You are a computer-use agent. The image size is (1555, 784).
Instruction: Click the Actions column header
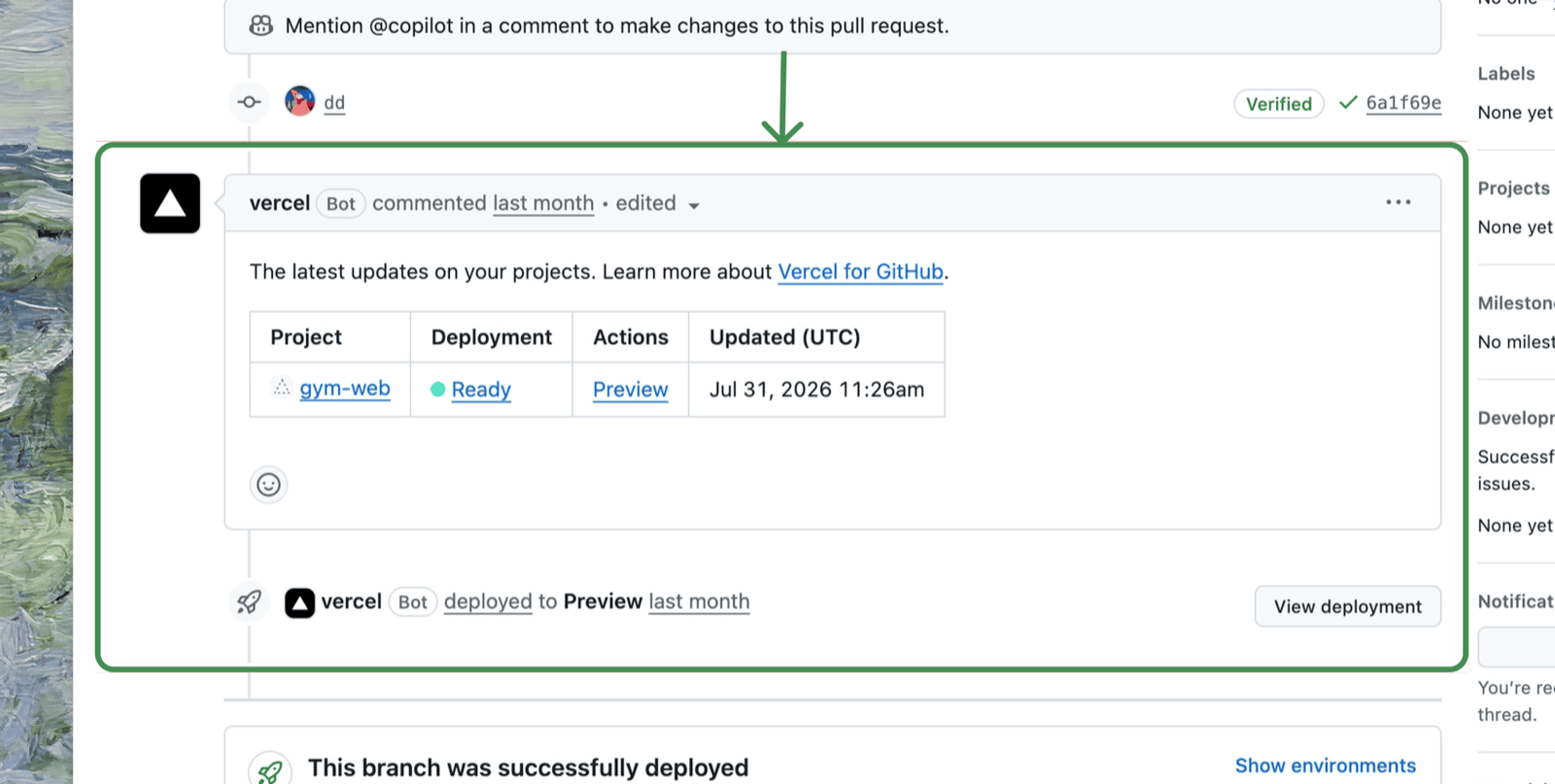(x=631, y=337)
